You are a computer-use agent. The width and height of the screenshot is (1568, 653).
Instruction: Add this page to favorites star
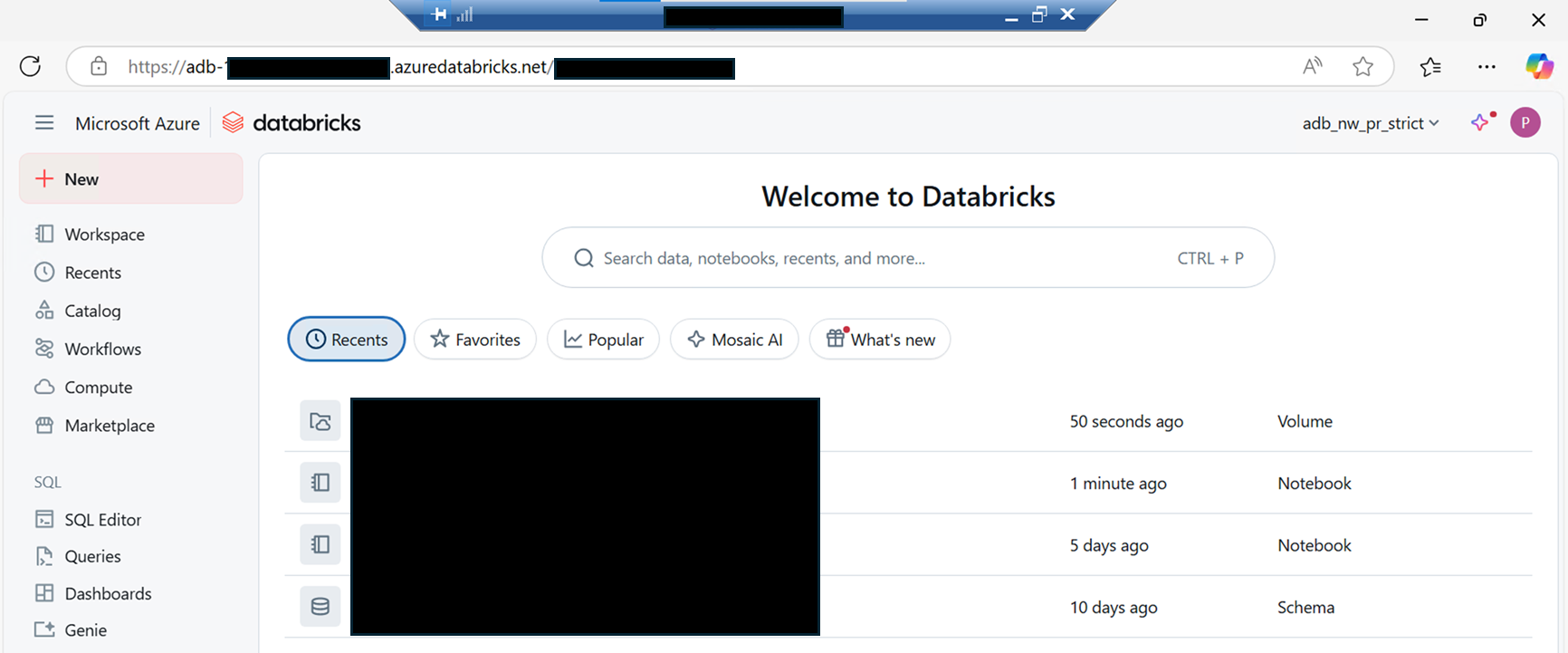(x=1362, y=66)
